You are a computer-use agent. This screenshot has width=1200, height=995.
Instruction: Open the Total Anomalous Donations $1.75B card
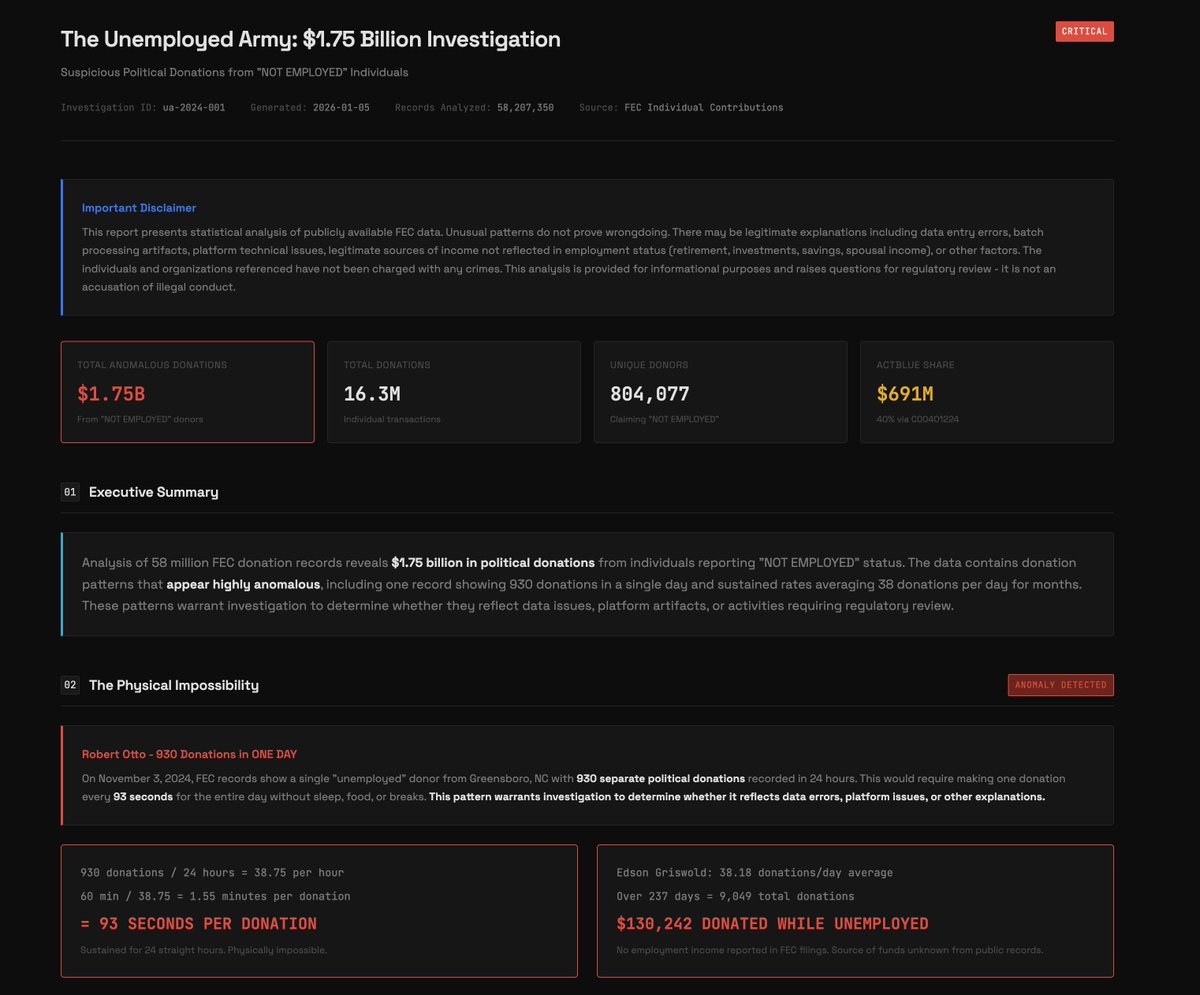188,392
